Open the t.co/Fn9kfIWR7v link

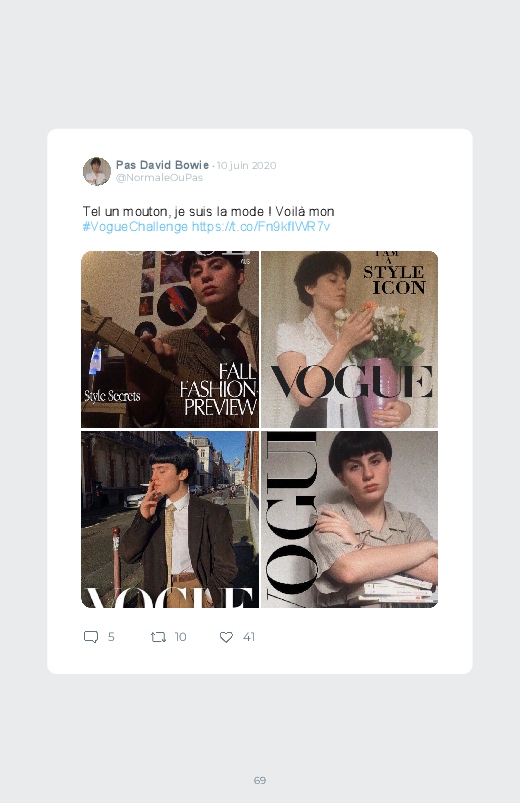pyautogui.click(x=261, y=226)
